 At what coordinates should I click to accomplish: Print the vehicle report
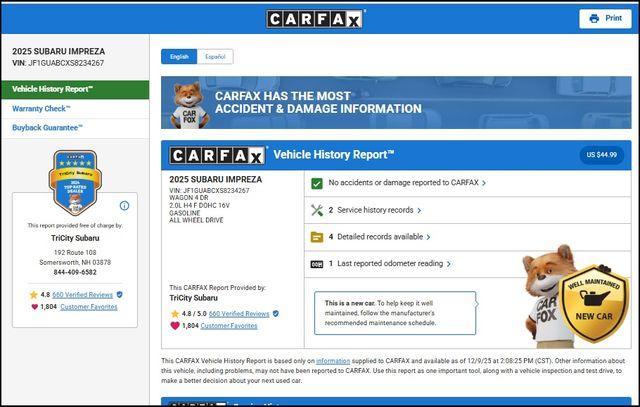[x=605, y=18]
